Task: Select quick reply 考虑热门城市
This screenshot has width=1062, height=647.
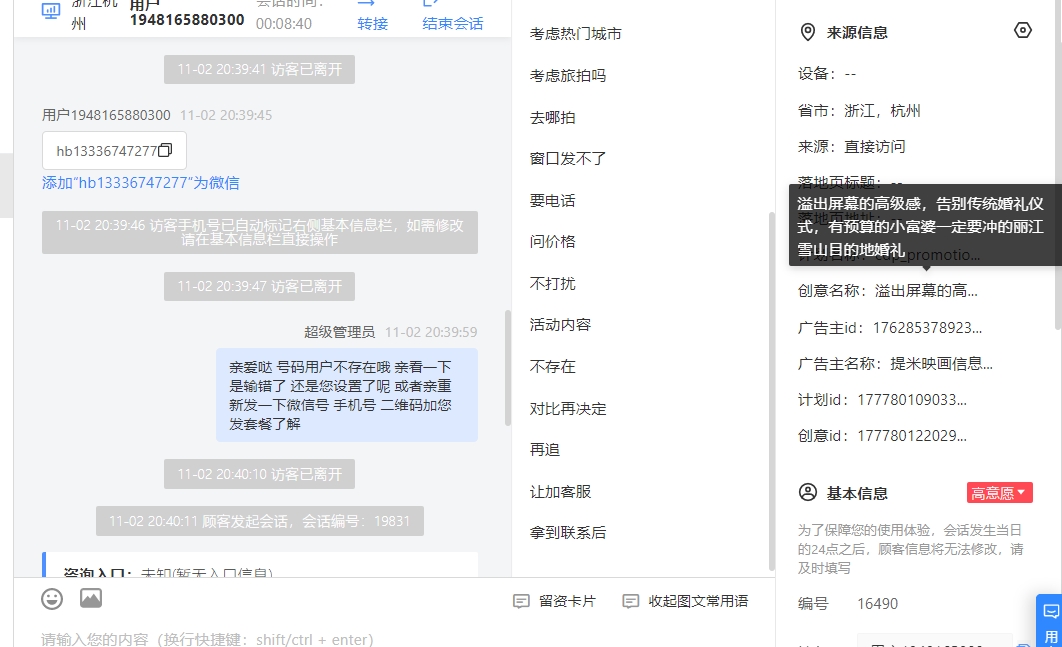Action: pyautogui.click(x=575, y=34)
